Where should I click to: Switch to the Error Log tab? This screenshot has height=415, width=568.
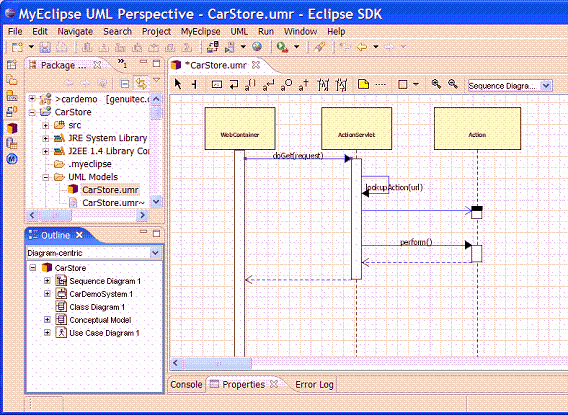(x=314, y=385)
